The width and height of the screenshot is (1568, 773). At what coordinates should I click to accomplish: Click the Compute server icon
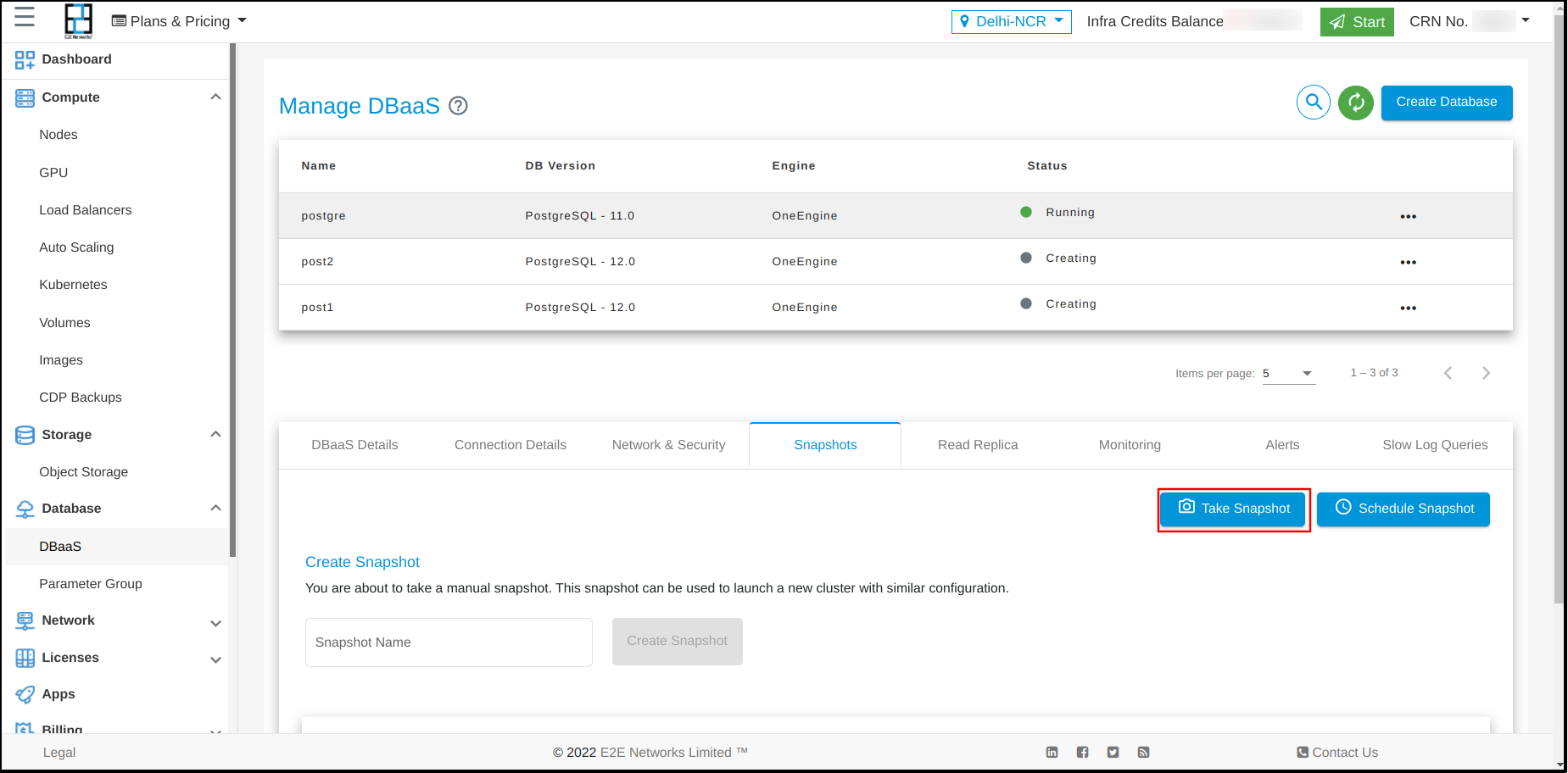(25, 97)
